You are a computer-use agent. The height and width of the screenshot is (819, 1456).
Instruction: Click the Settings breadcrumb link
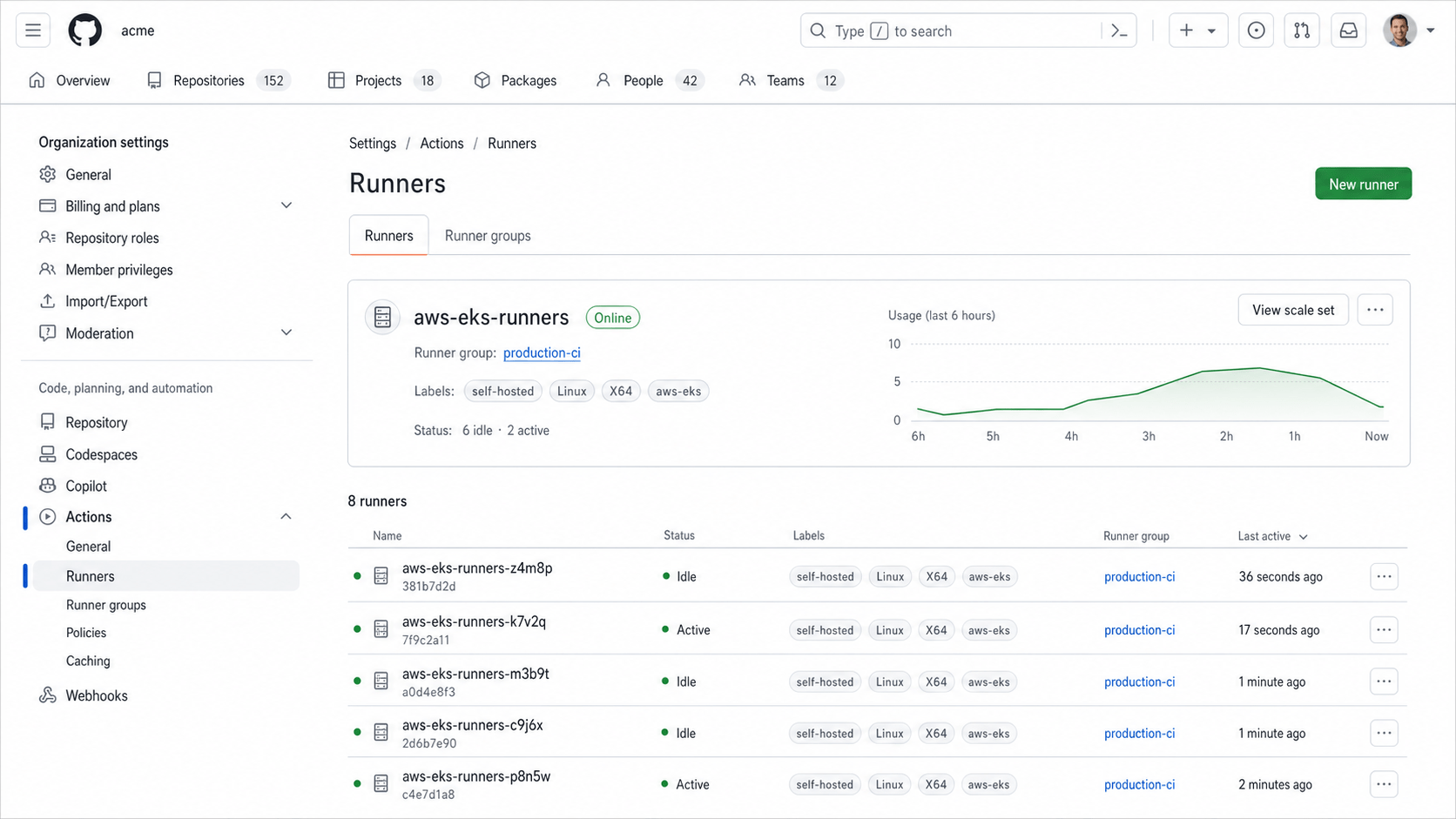click(373, 144)
